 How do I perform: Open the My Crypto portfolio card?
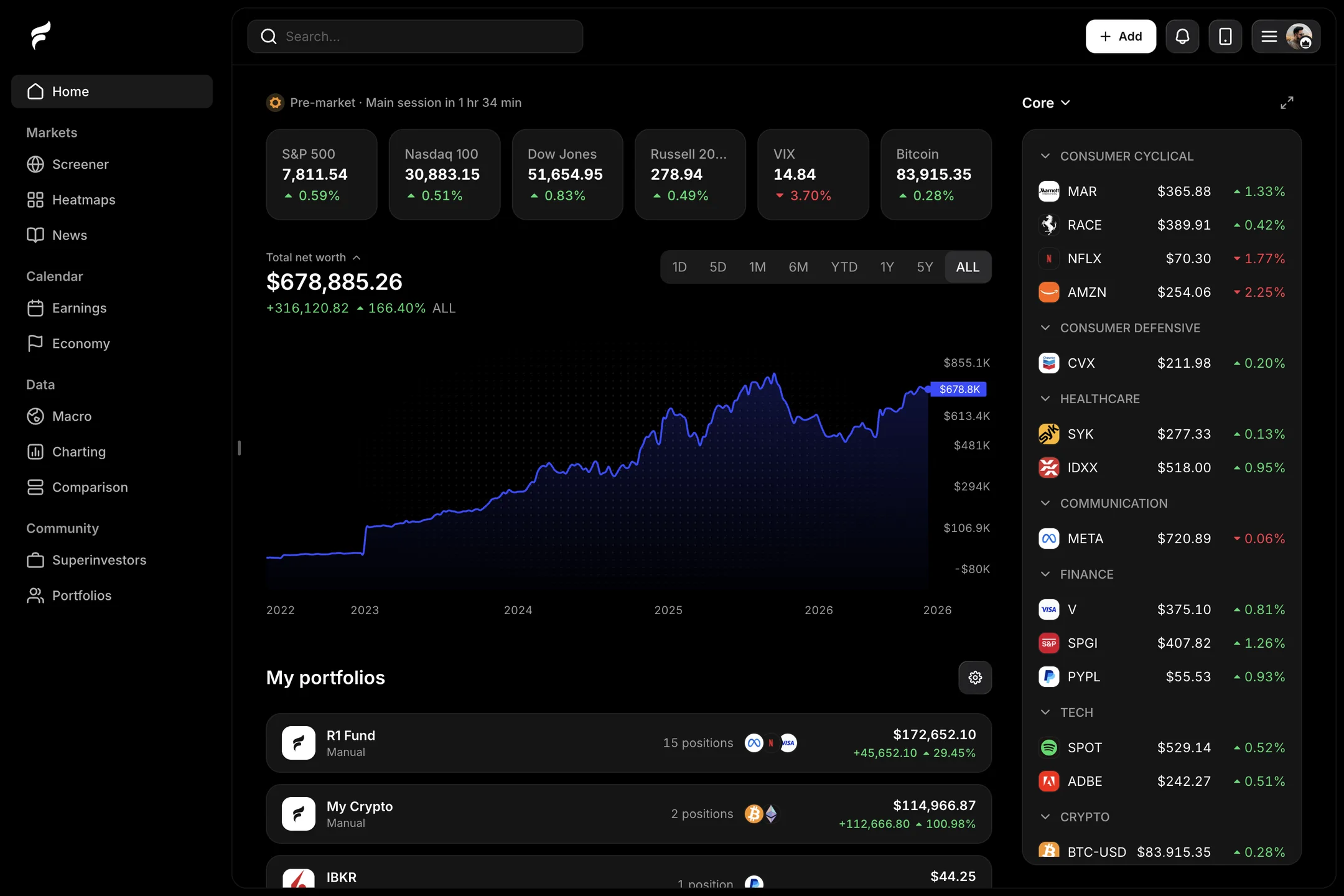pyautogui.click(x=628, y=814)
